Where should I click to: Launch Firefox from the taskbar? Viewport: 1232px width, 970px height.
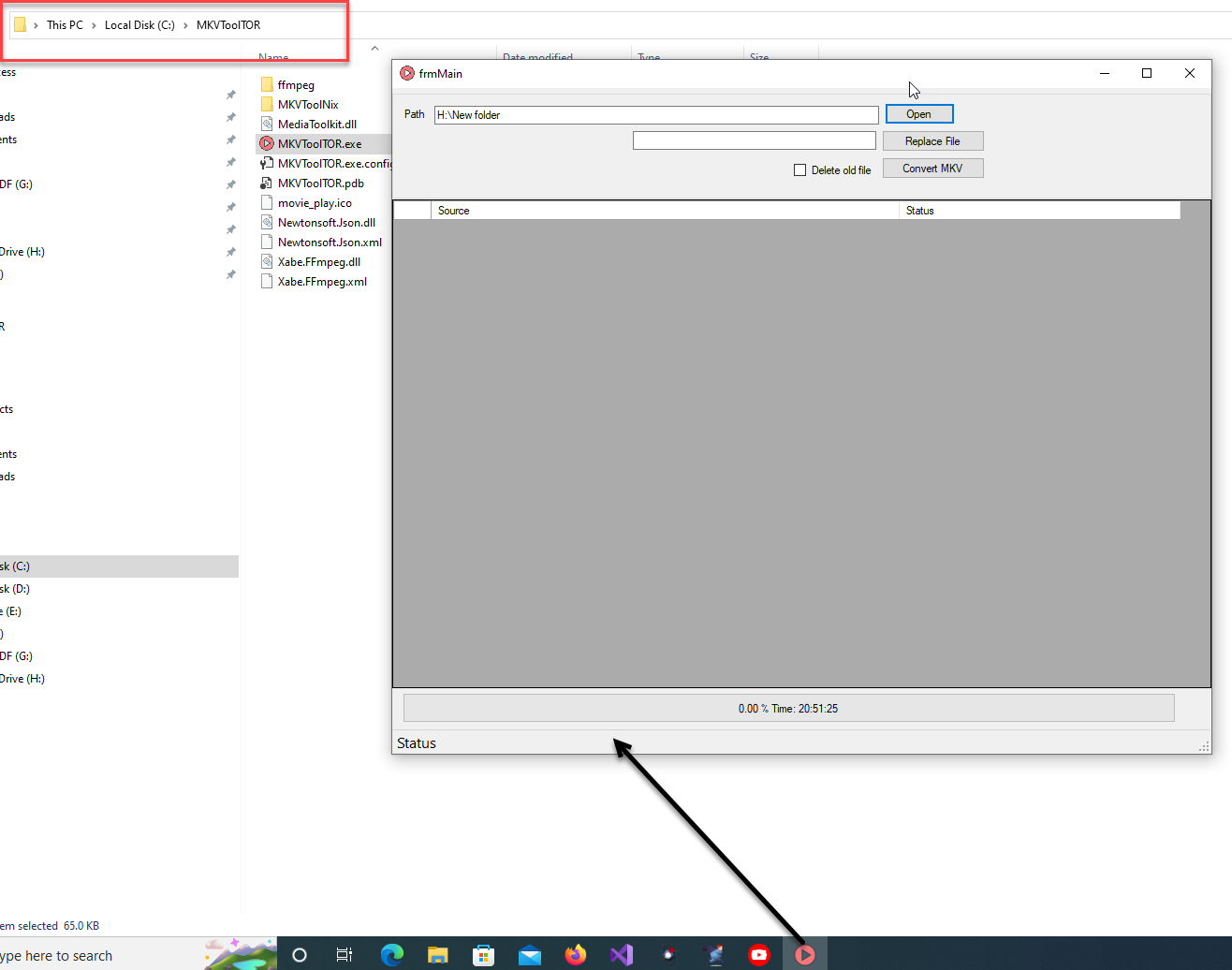(576, 955)
